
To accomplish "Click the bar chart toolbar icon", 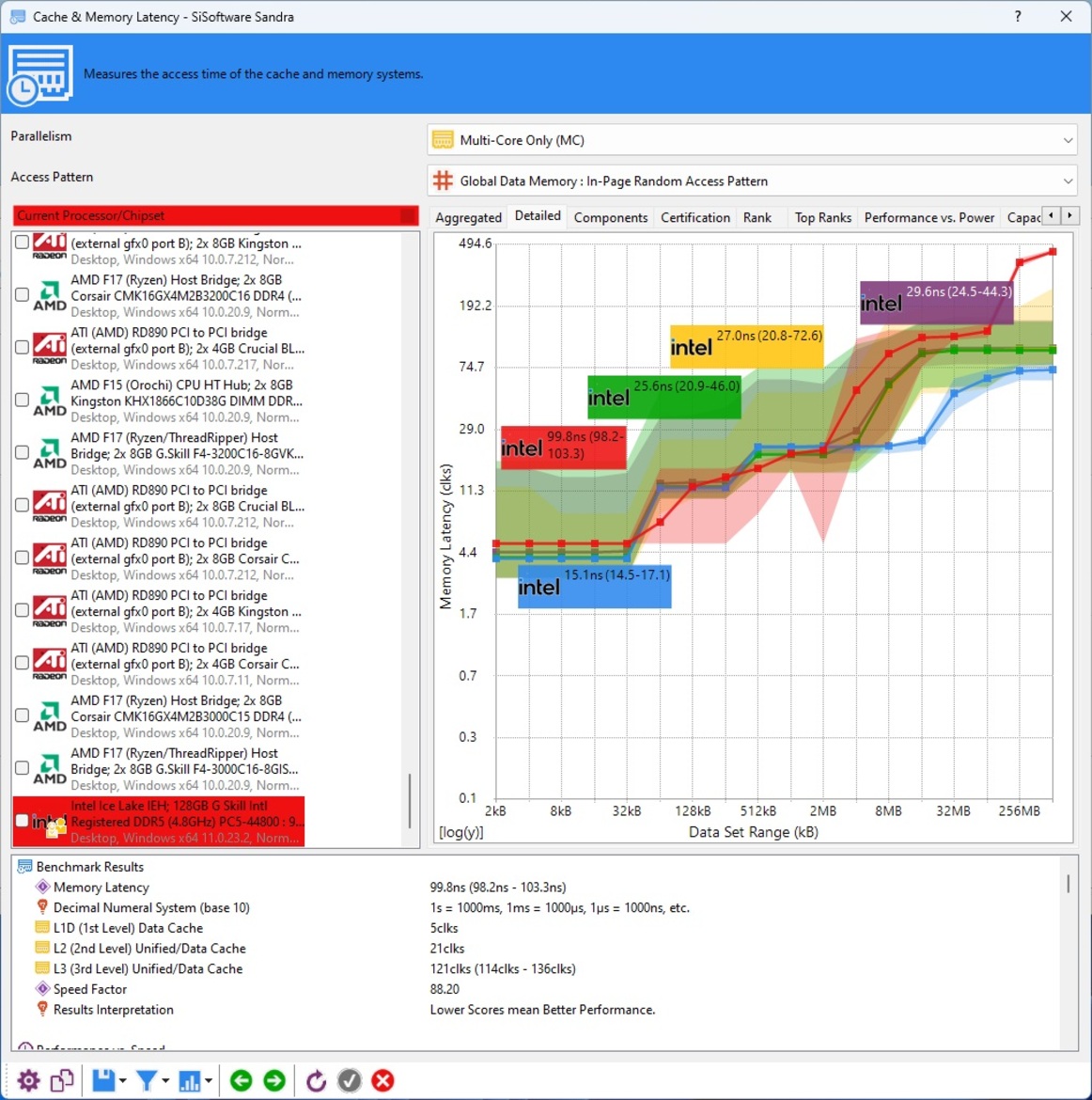I will tap(190, 1080).
